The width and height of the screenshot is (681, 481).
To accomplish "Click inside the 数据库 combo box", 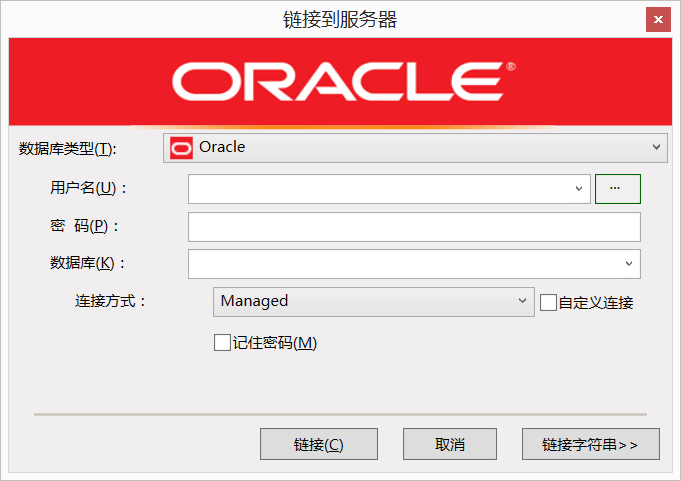I will pos(414,264).
